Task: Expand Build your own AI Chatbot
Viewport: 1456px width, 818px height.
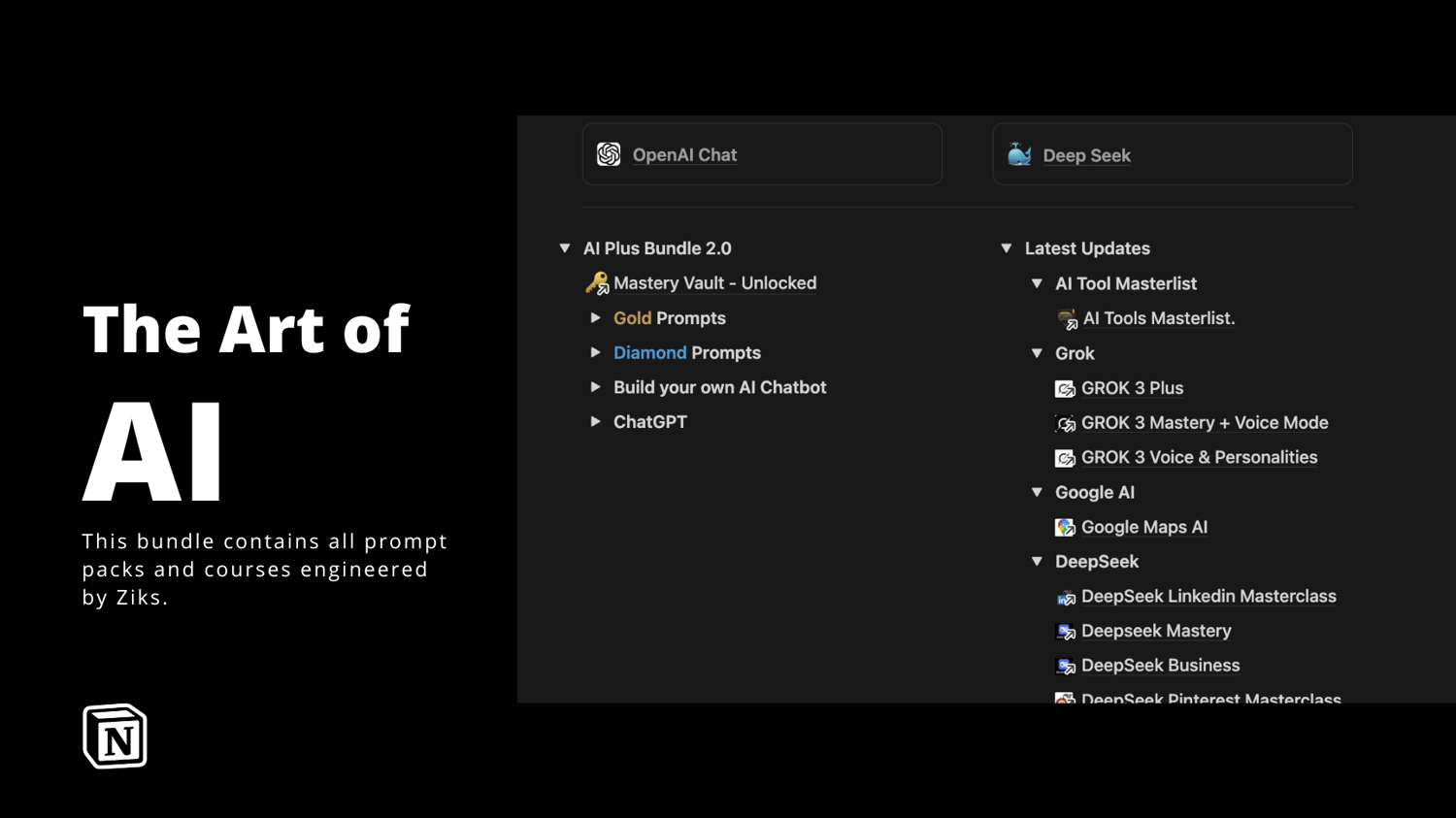Action: 595,387
